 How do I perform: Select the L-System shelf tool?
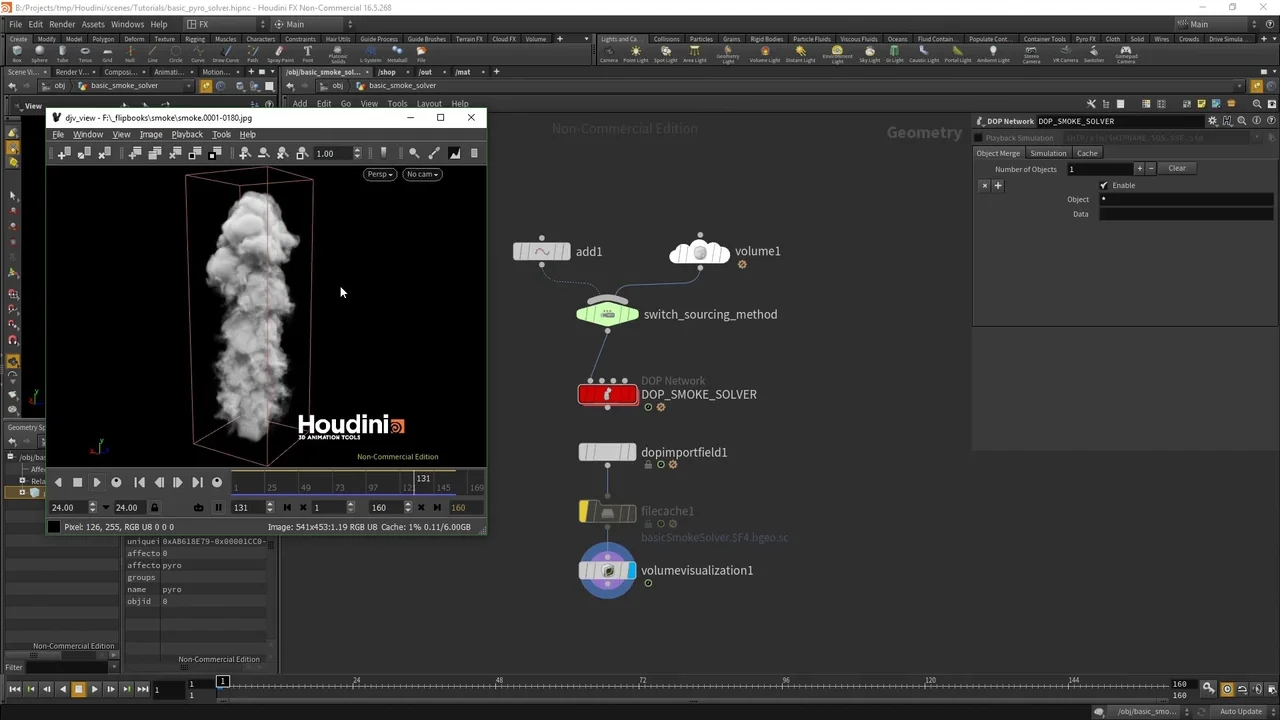[x=370, y=53]
